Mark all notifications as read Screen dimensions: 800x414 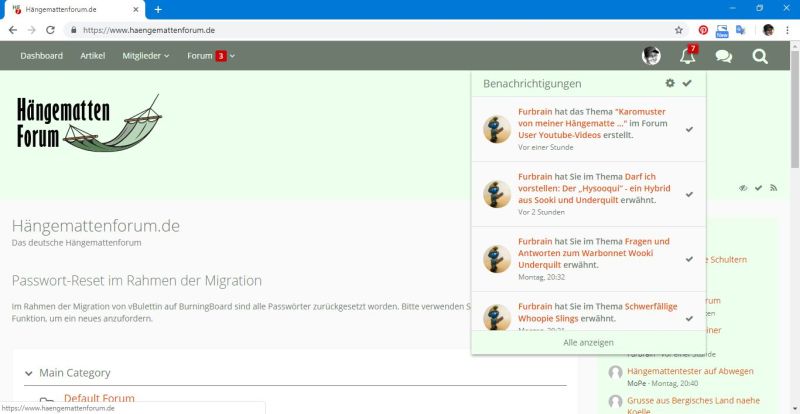pyautogui.click(x=687, y=84)
